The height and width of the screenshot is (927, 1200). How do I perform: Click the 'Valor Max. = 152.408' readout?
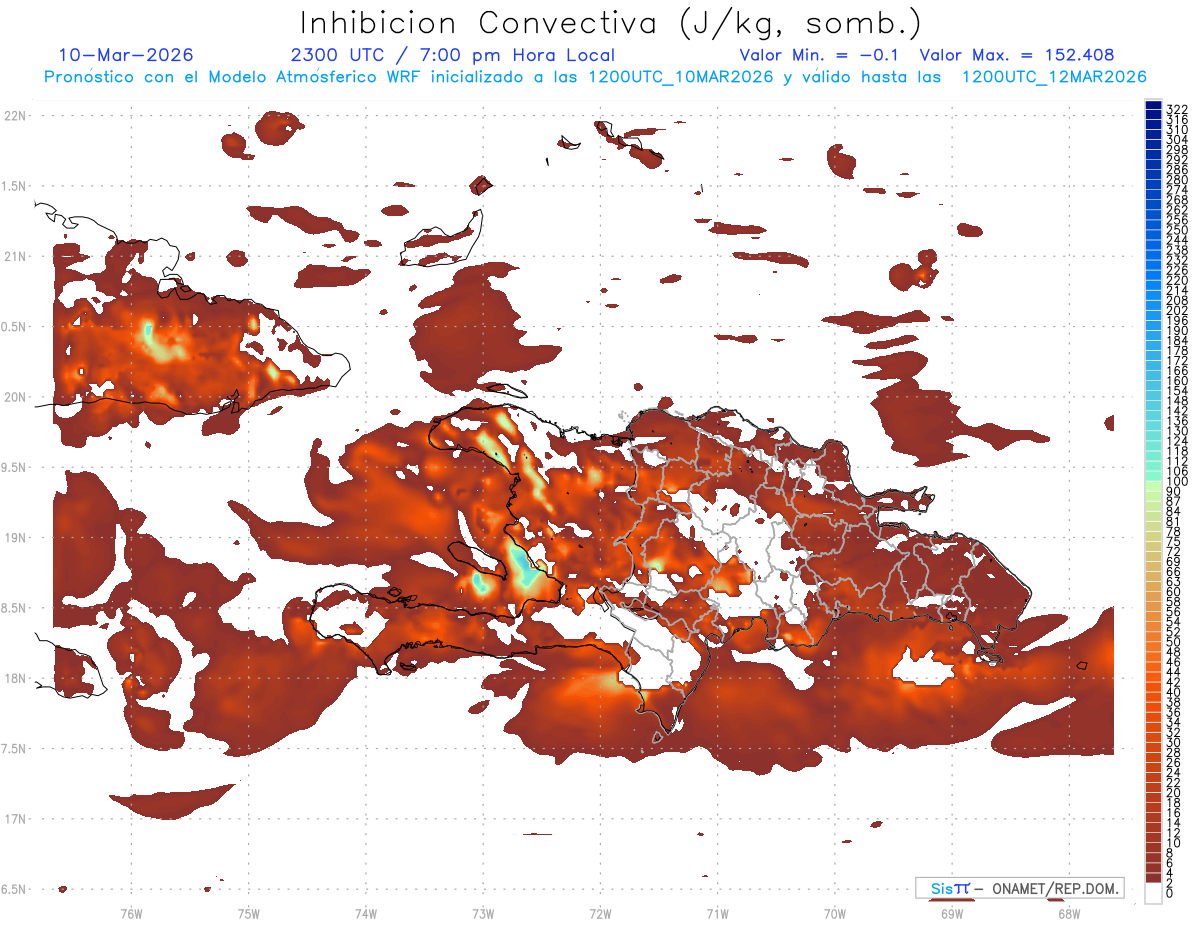coord(1016,55)
